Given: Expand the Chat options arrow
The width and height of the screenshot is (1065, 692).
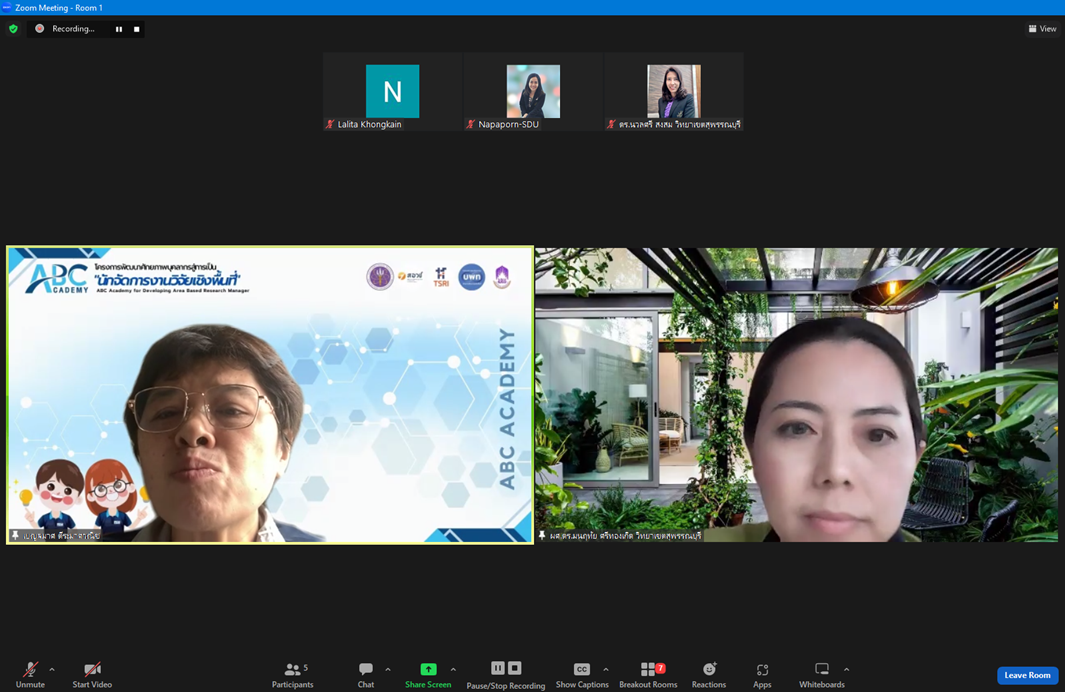Looking at the screenshot, I should [388, 670].
